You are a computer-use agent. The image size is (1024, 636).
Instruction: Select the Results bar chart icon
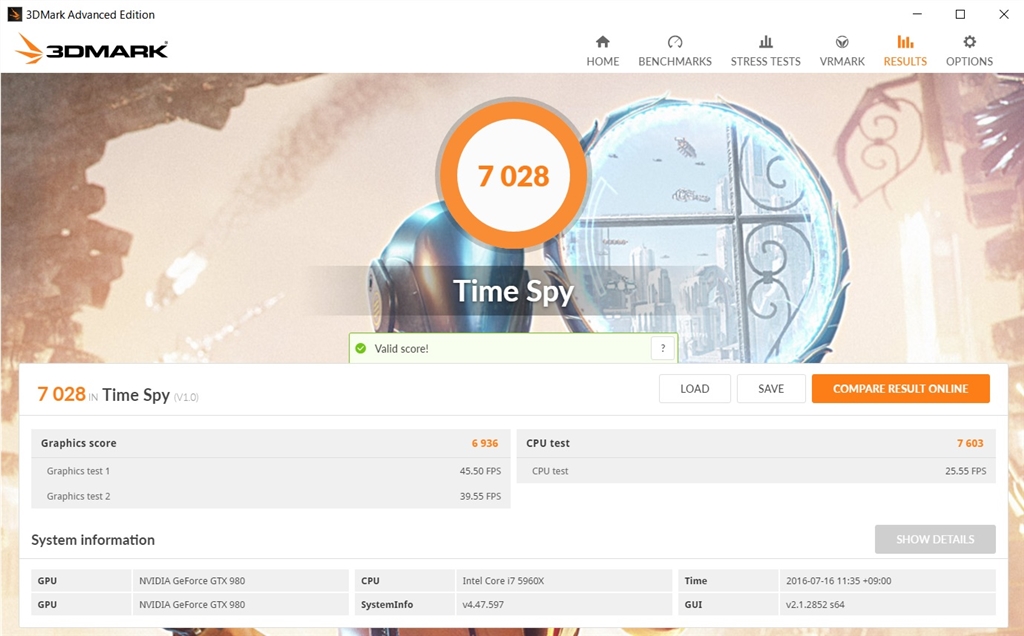pyautogui.click(x=905, y=42)
